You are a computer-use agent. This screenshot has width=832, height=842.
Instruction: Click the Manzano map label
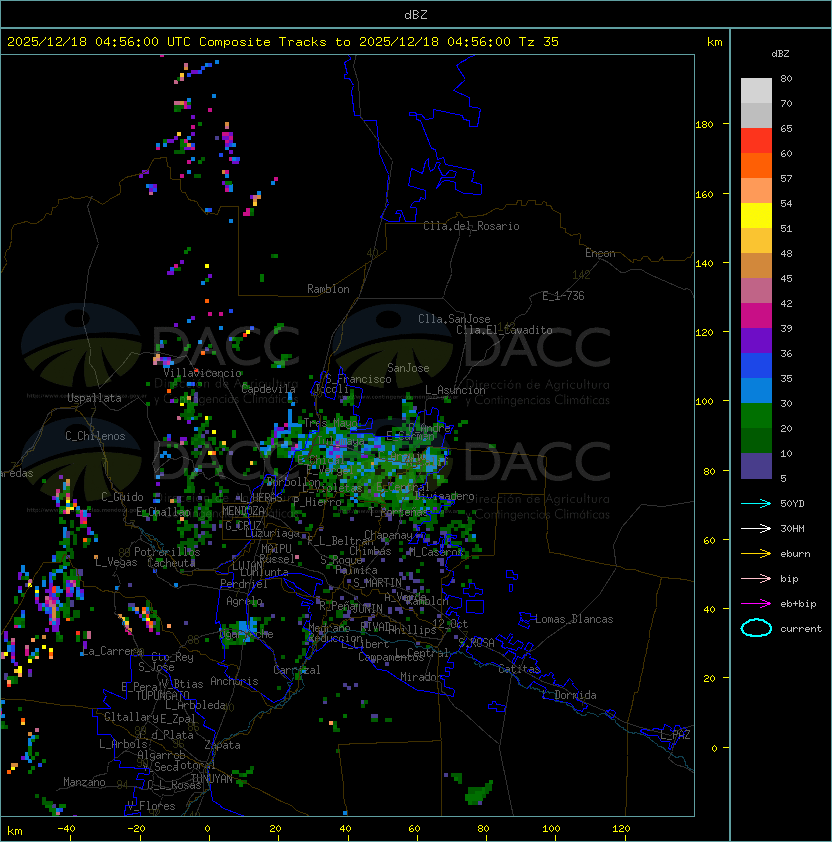[84, 782]
